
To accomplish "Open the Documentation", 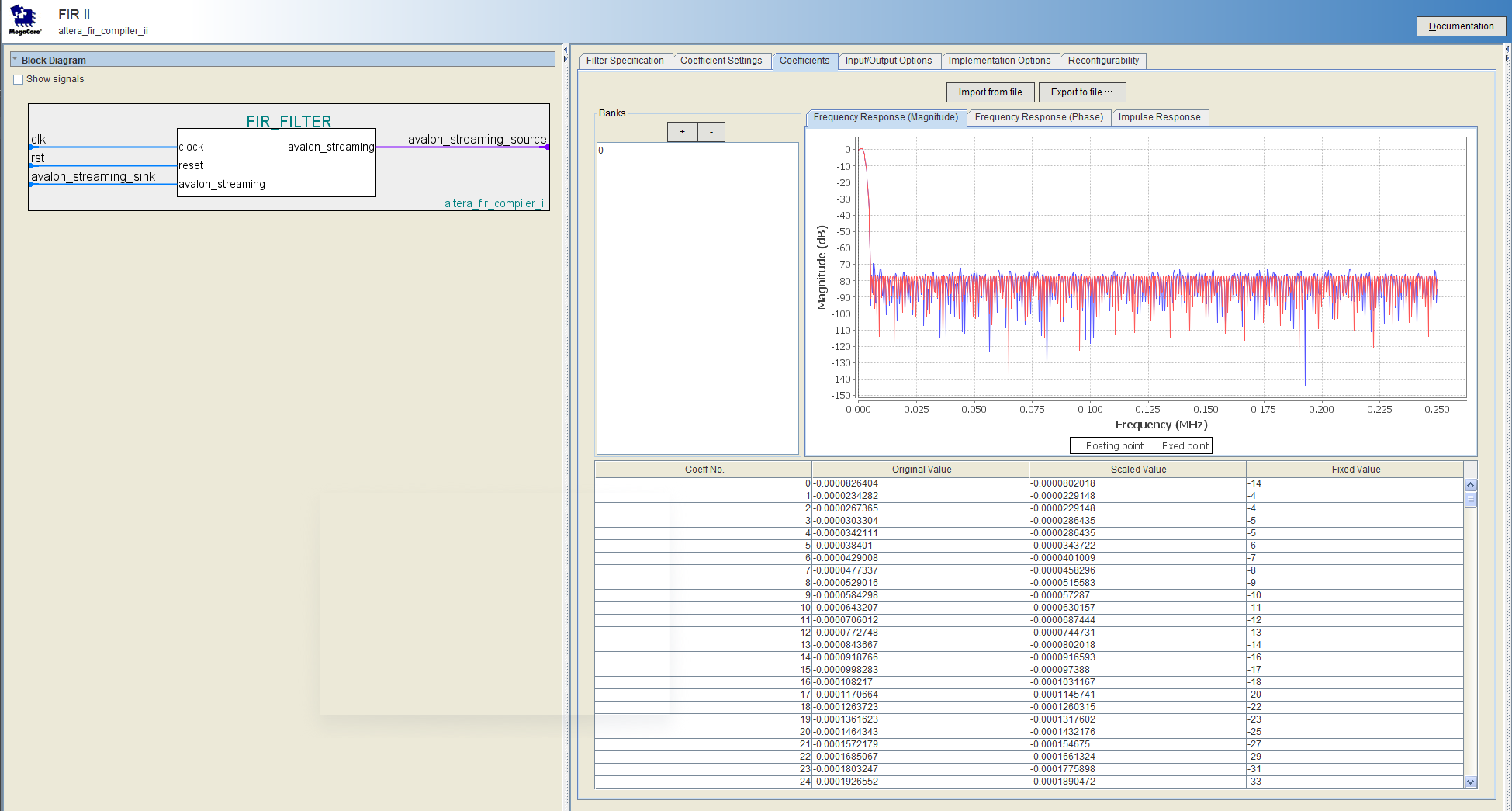I will (x=1460, y=26).
